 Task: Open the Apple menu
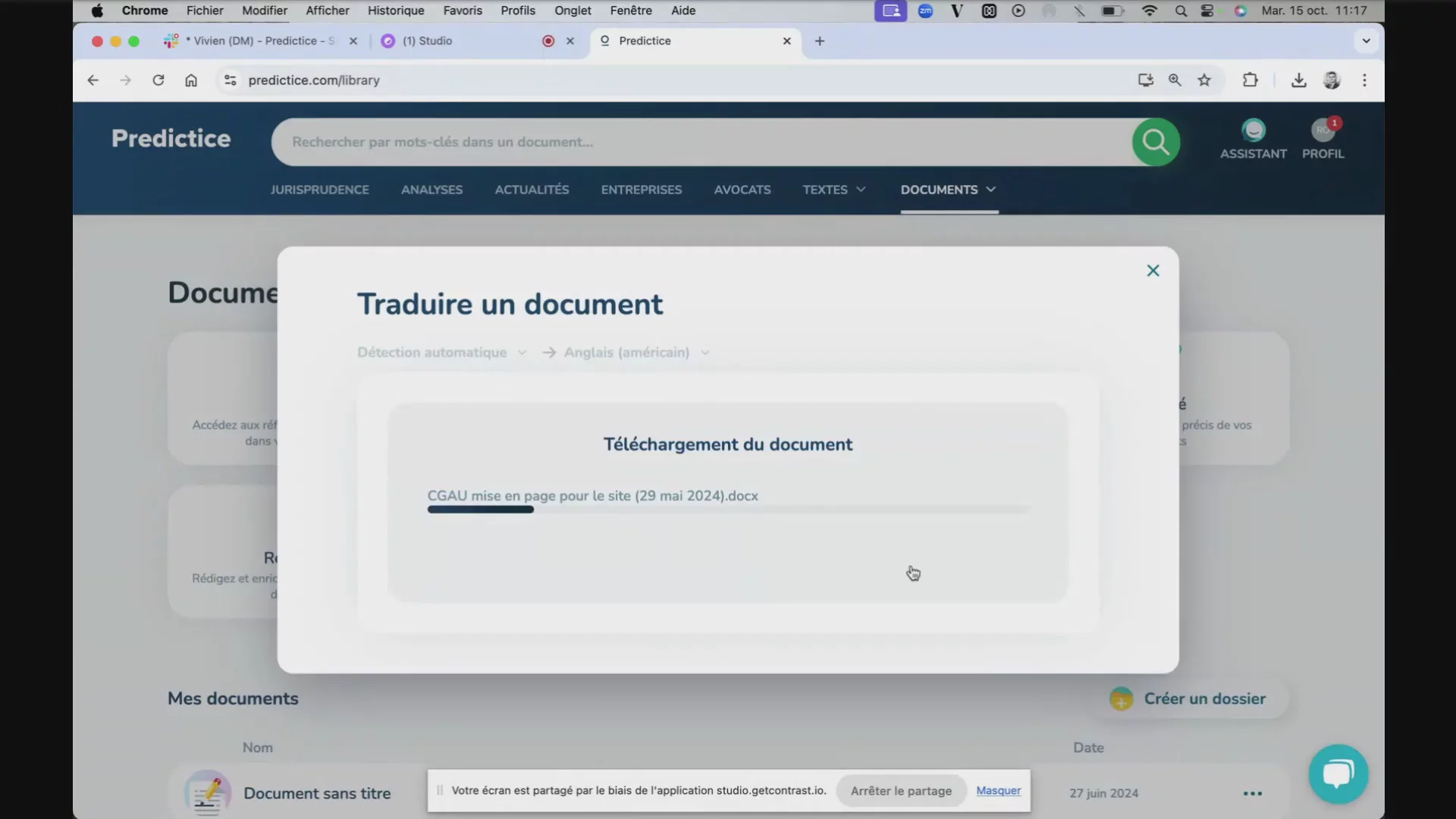pos(97,11)
